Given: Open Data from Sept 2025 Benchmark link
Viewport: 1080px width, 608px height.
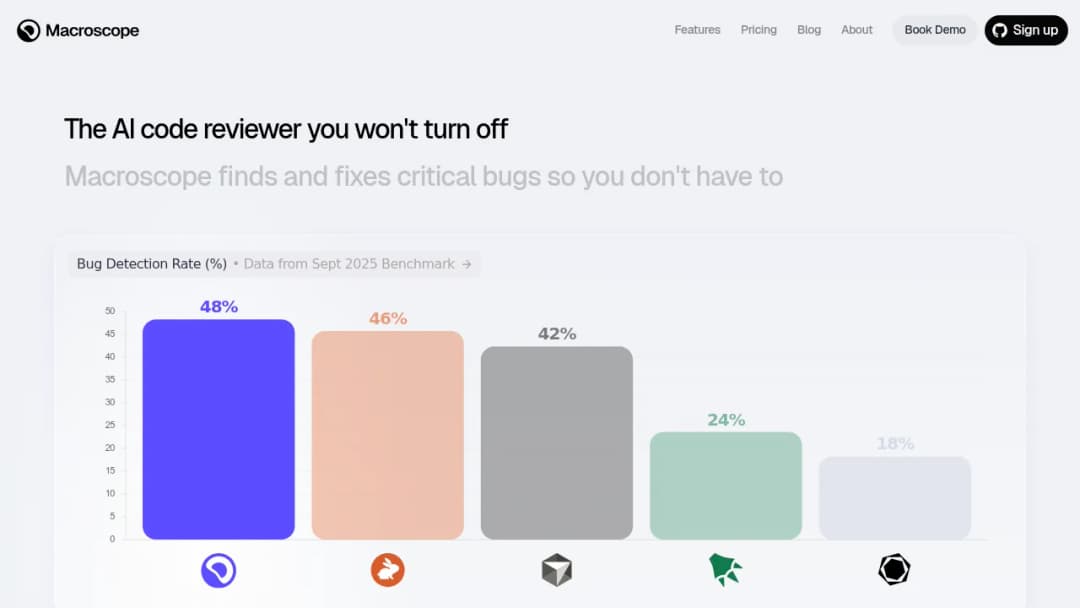Looking at the screenshot, I should coord(349,264).
